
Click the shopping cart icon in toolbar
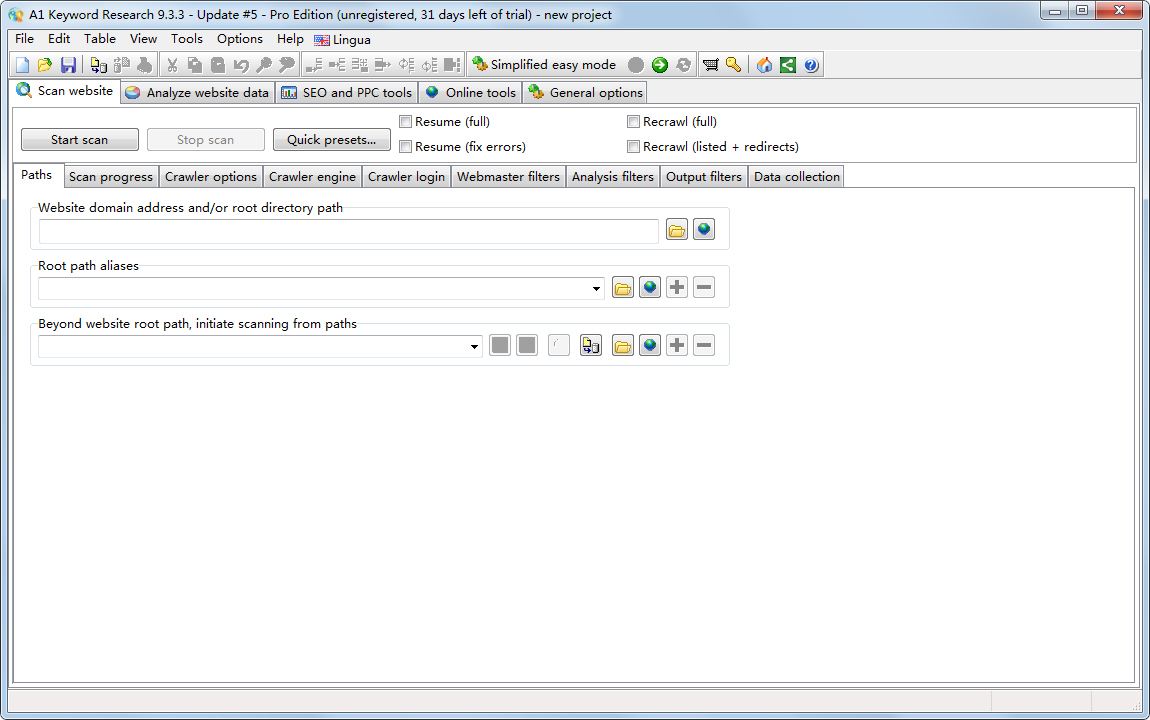click(x=711, y=65)
